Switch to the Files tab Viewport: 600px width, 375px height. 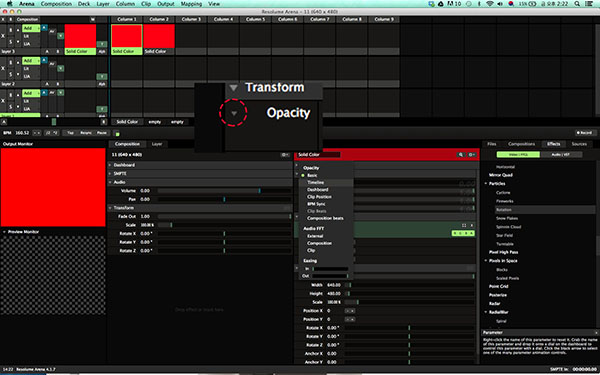(492, 144)
